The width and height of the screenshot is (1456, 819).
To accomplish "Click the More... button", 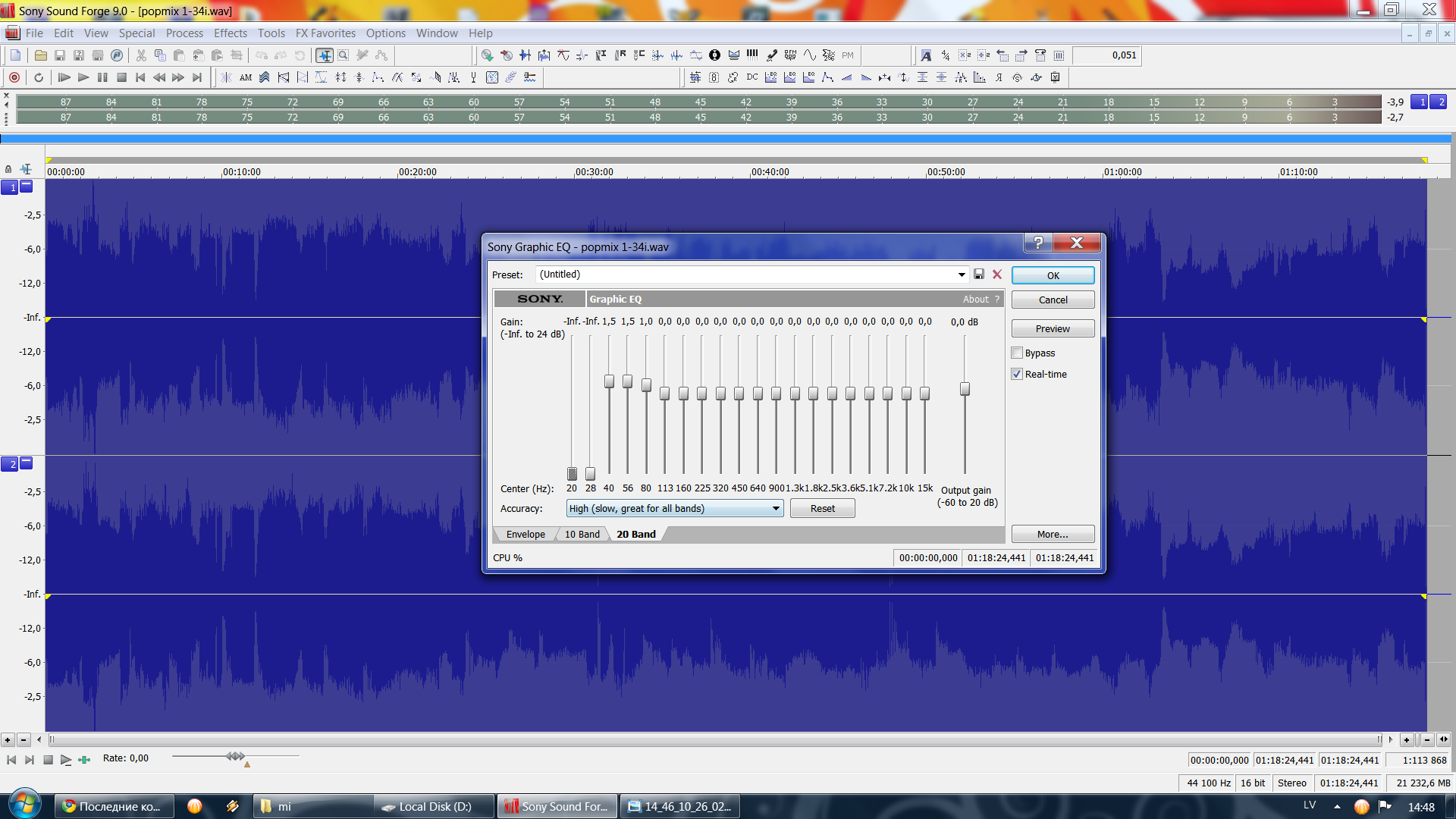I will tap(1053, 534).
